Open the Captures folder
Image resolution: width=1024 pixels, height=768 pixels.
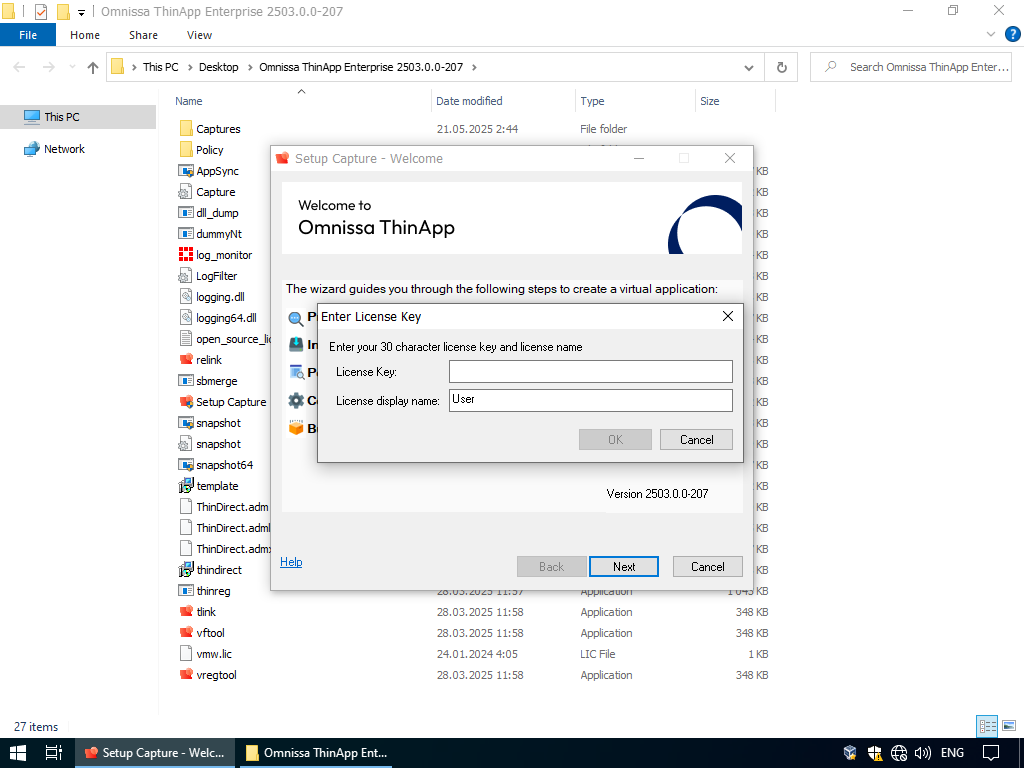[x=217, y=129]
